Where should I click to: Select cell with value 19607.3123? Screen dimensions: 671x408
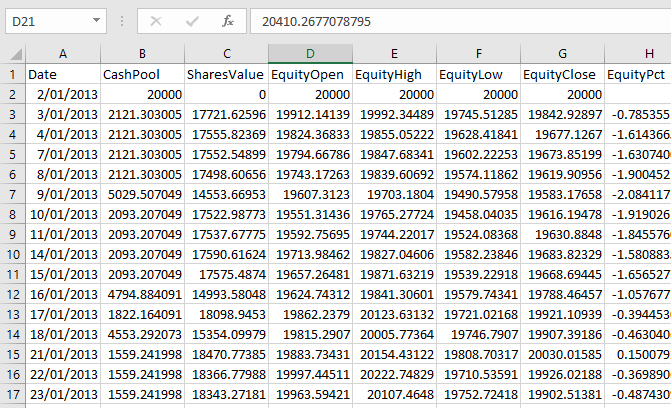pyautogui.click(x=310, y=194)
